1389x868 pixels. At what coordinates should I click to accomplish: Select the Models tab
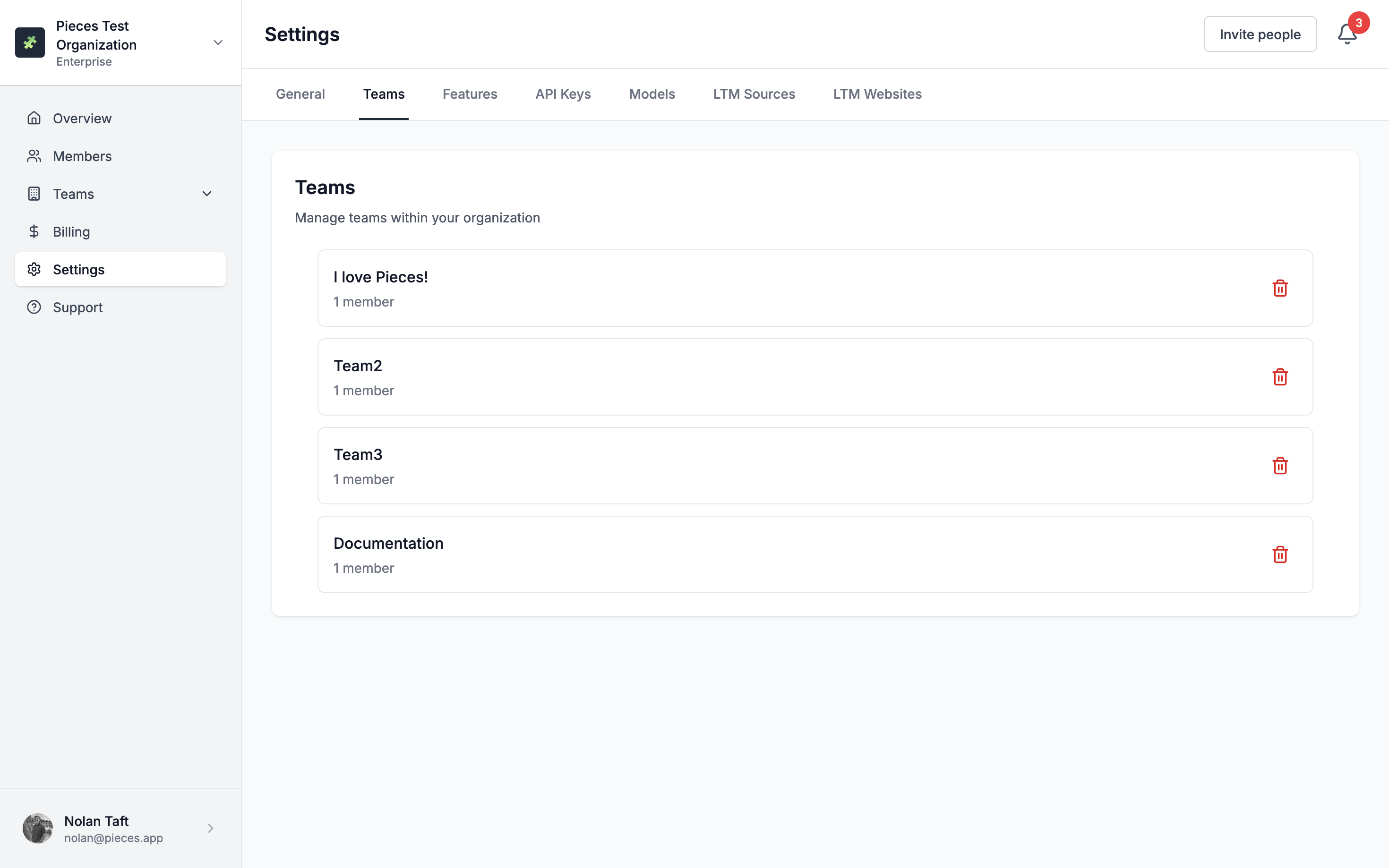[652, 94]
